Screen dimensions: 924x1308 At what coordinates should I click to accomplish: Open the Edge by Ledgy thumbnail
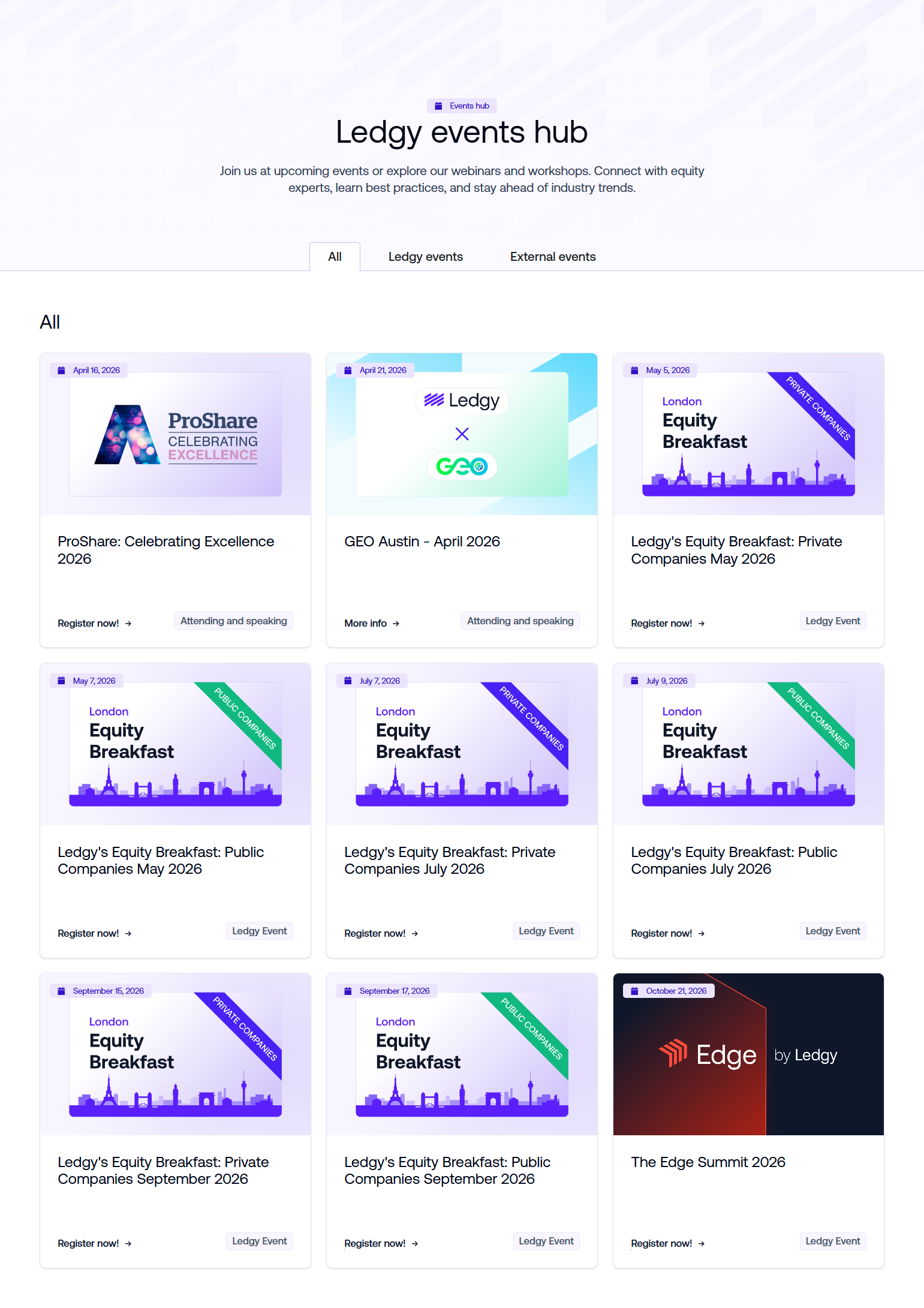748,1054
